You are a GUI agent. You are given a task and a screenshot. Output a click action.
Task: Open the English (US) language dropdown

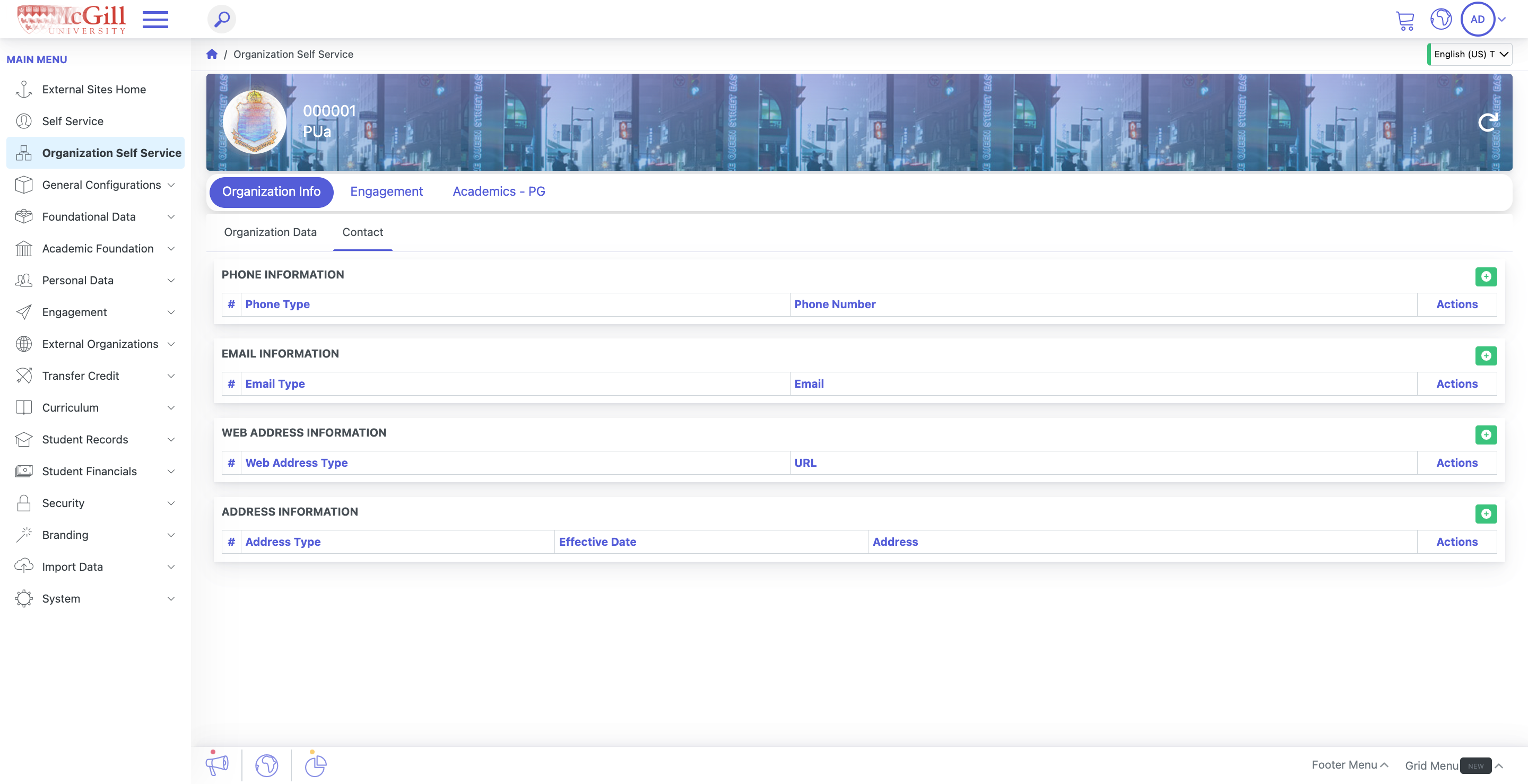(x=1469, y=54)
